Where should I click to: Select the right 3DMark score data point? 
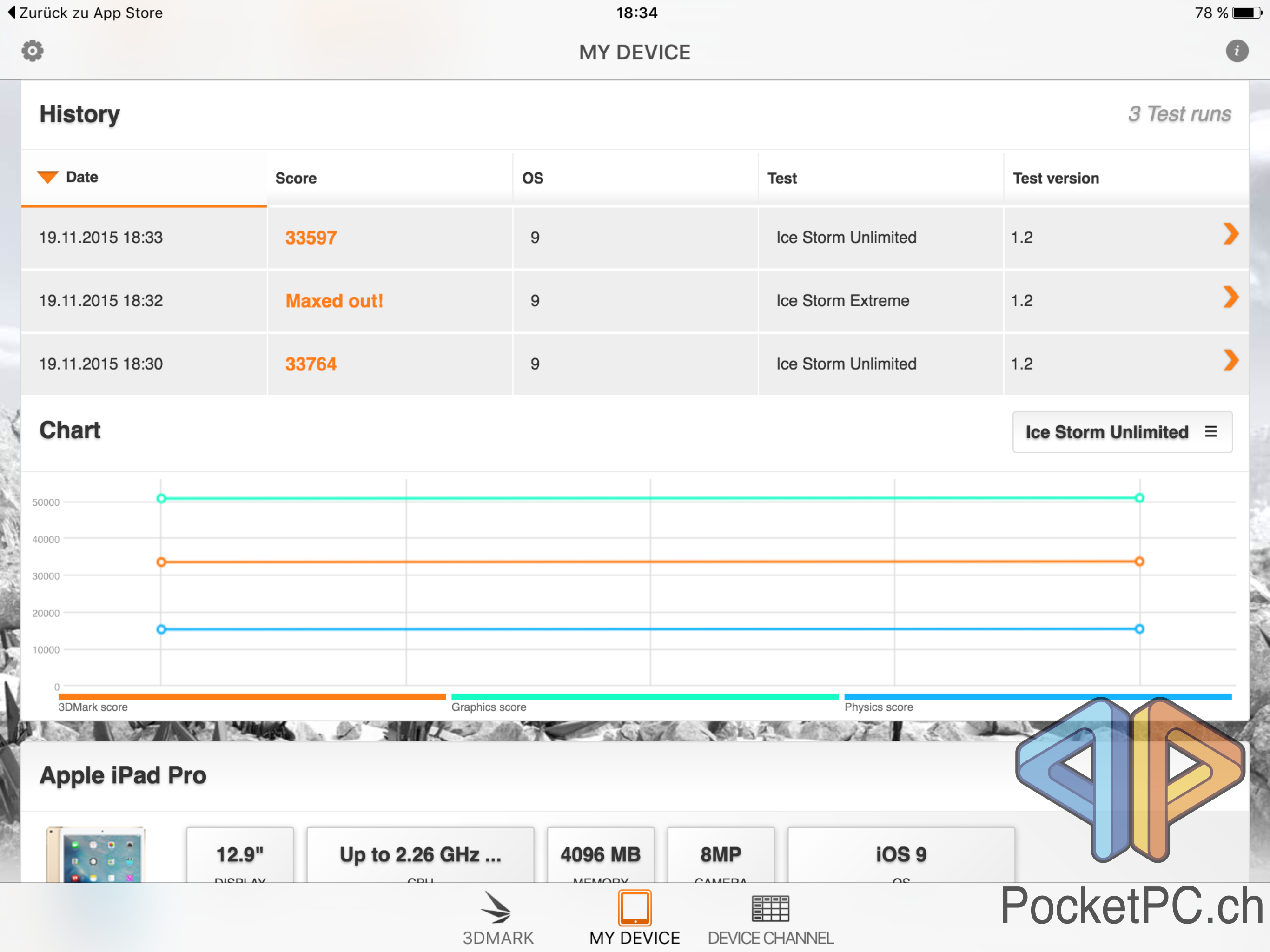click(1139, 562)
